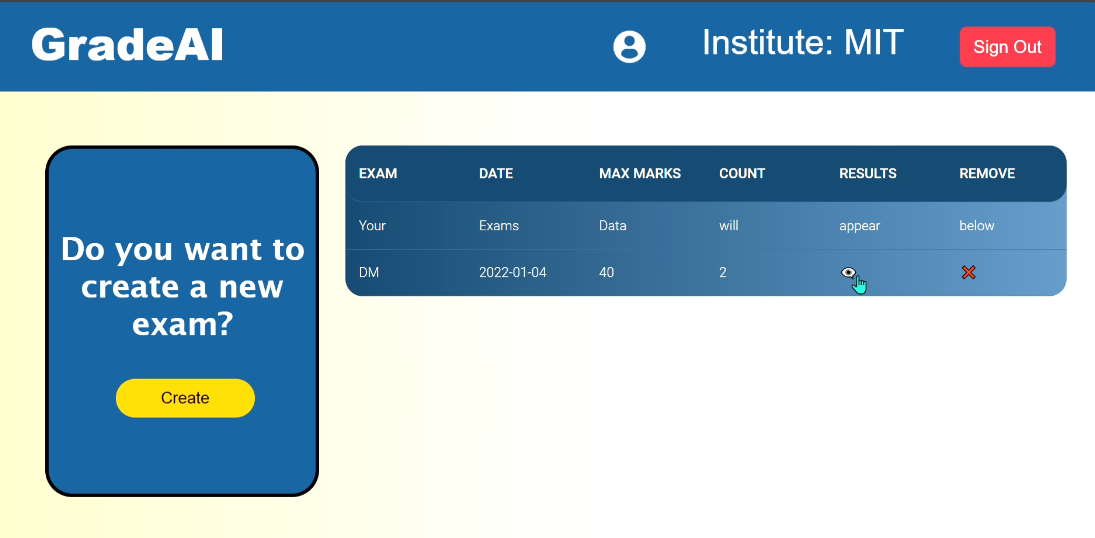Select the EXAM column header

[x=378, y=173]
